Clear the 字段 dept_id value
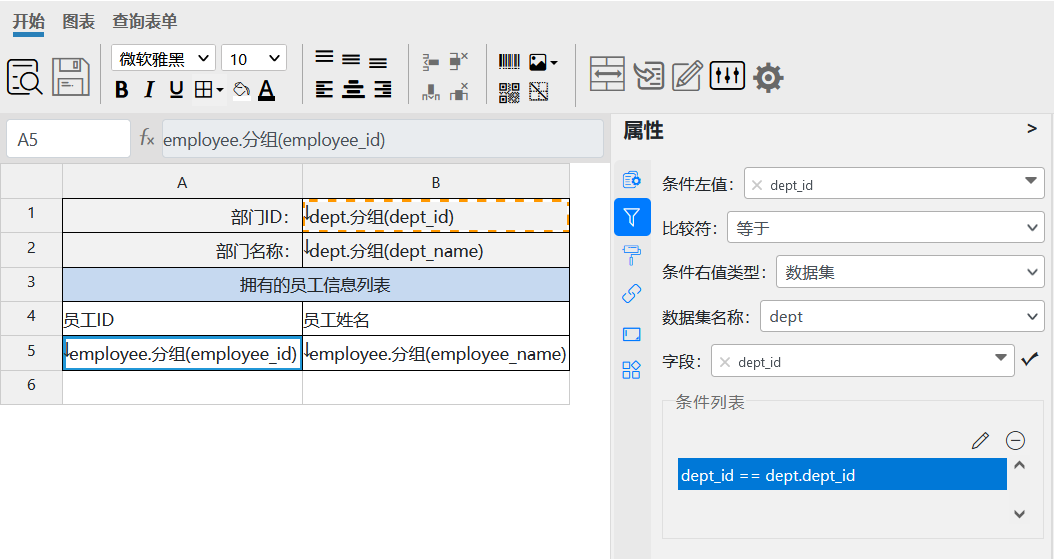 (725, 362)
